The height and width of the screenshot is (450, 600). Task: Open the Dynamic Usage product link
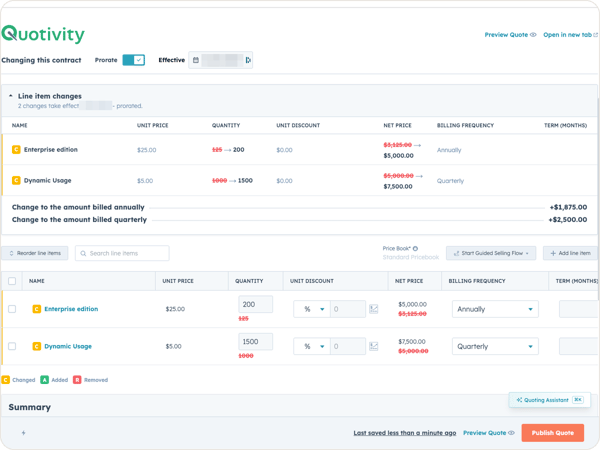pos(68,346)
